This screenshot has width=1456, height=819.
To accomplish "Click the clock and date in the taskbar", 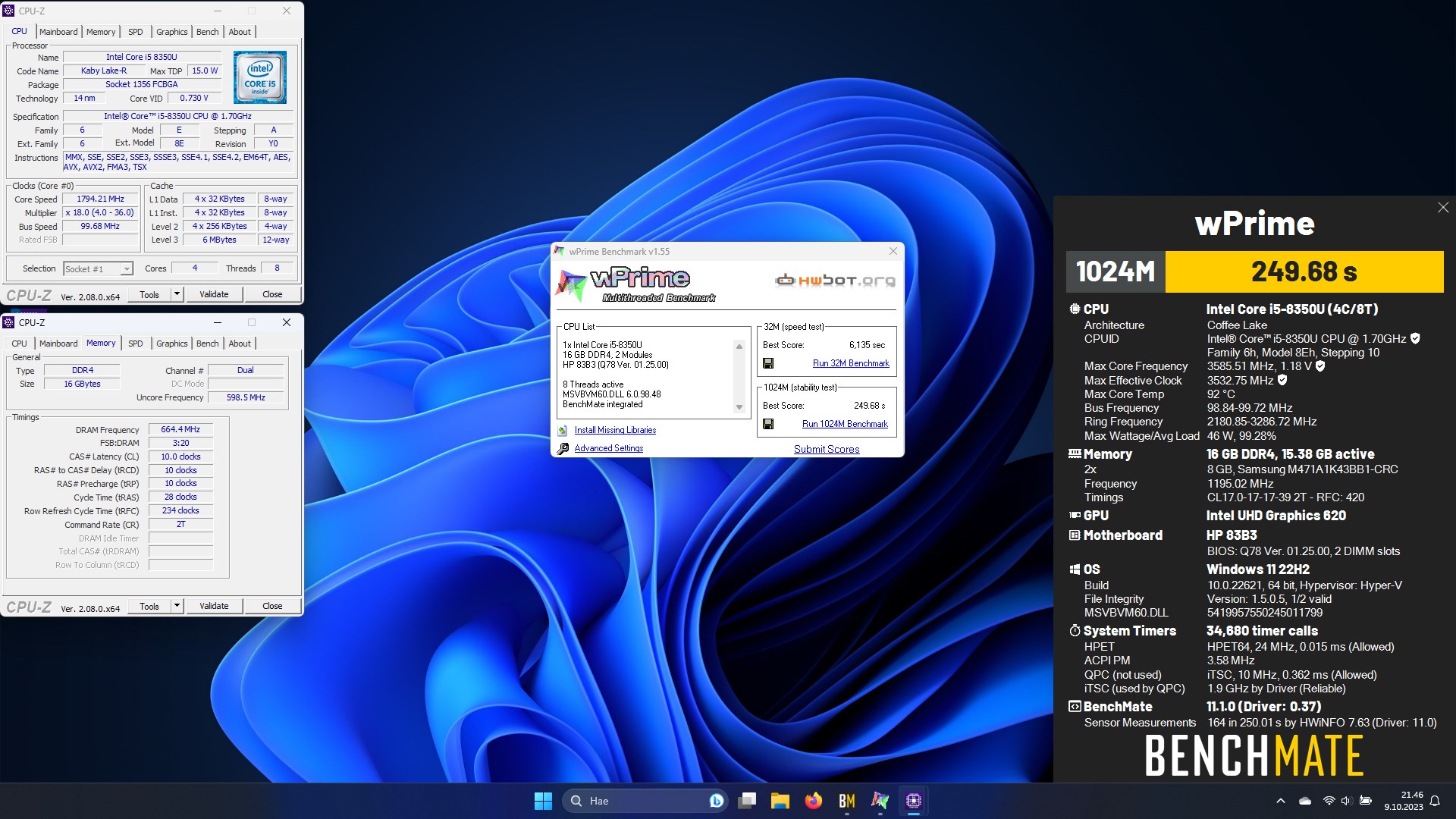I will coord(1404,801).
